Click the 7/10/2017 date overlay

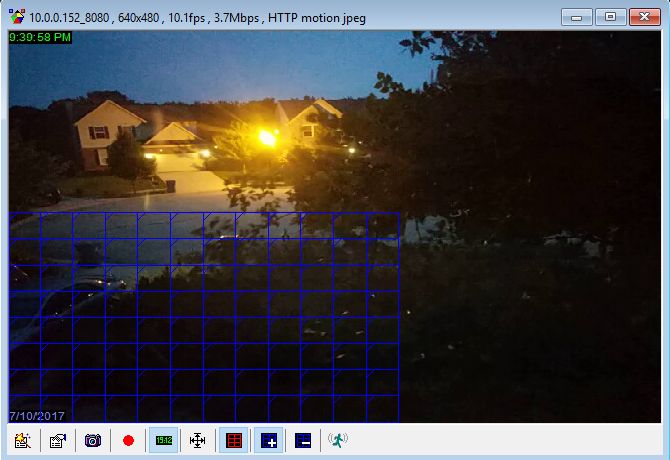[37, 416]
